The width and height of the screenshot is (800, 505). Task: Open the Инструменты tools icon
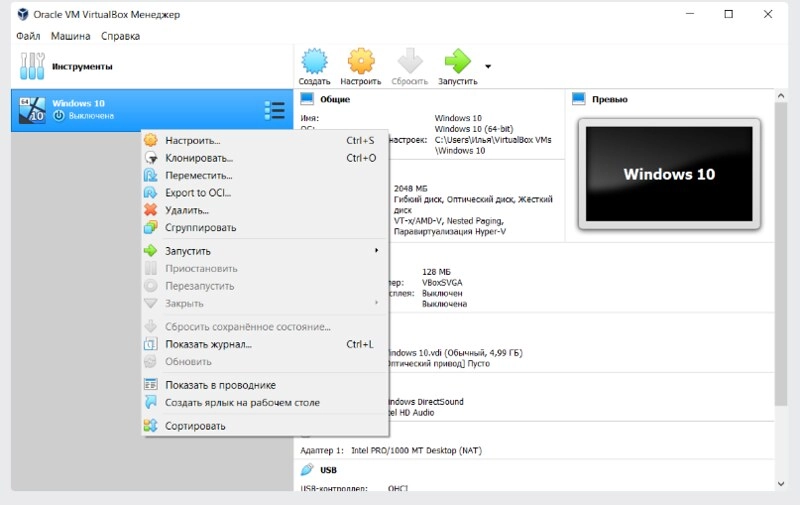click(x=32, y=66)
